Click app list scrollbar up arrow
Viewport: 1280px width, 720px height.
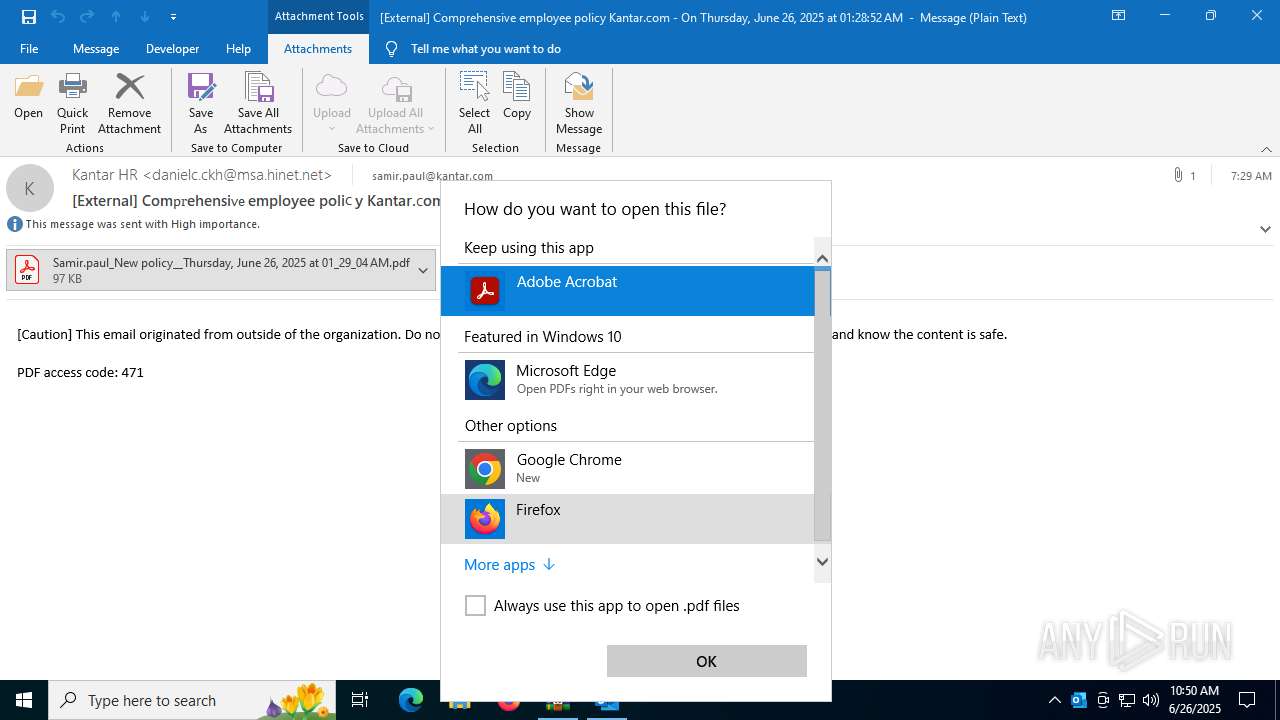(x=822, y=258)
